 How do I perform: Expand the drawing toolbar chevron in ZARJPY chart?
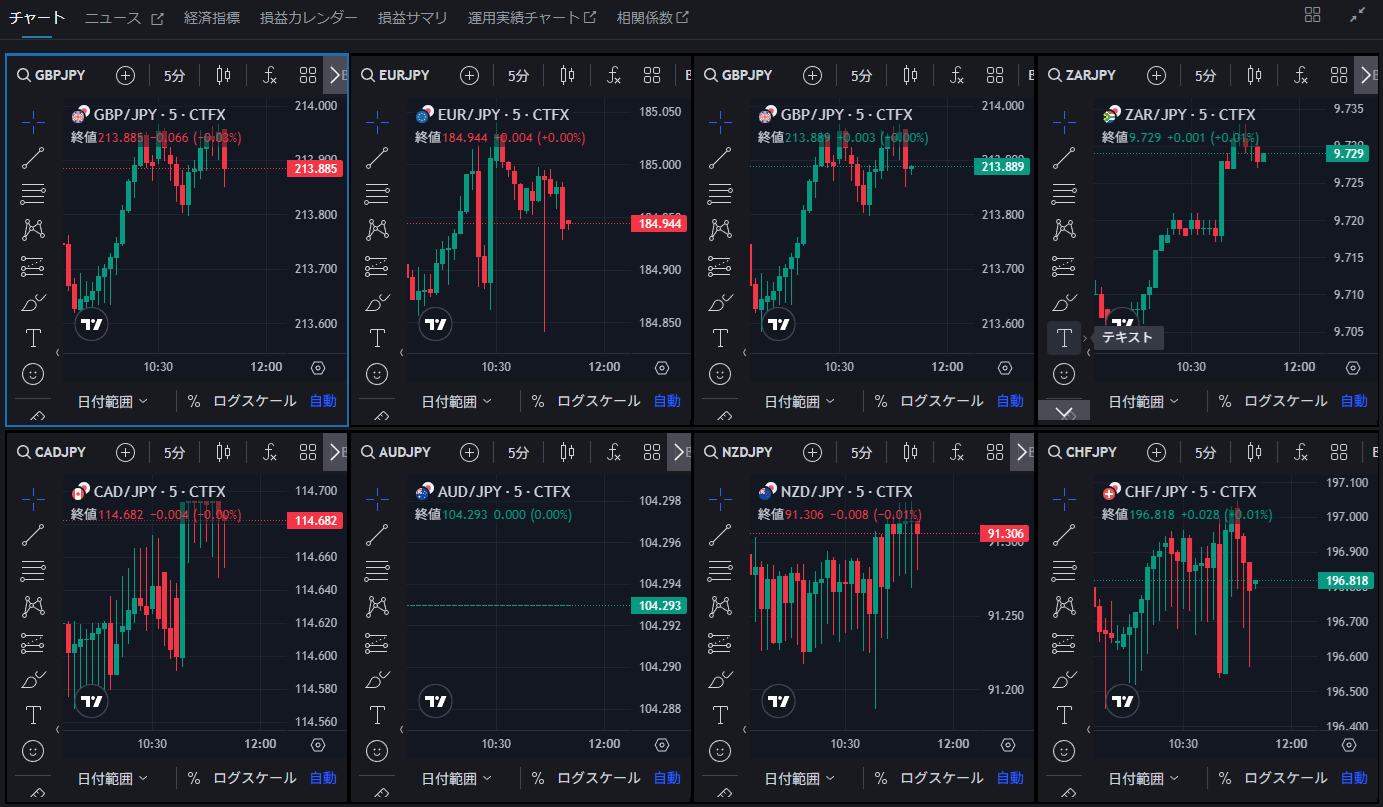[1064, 411]
